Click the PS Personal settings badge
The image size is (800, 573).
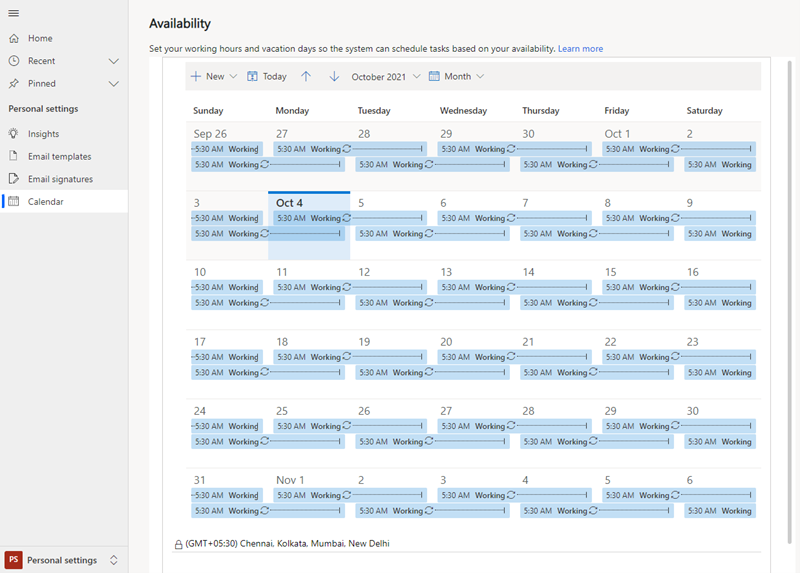tap(13, 560)
